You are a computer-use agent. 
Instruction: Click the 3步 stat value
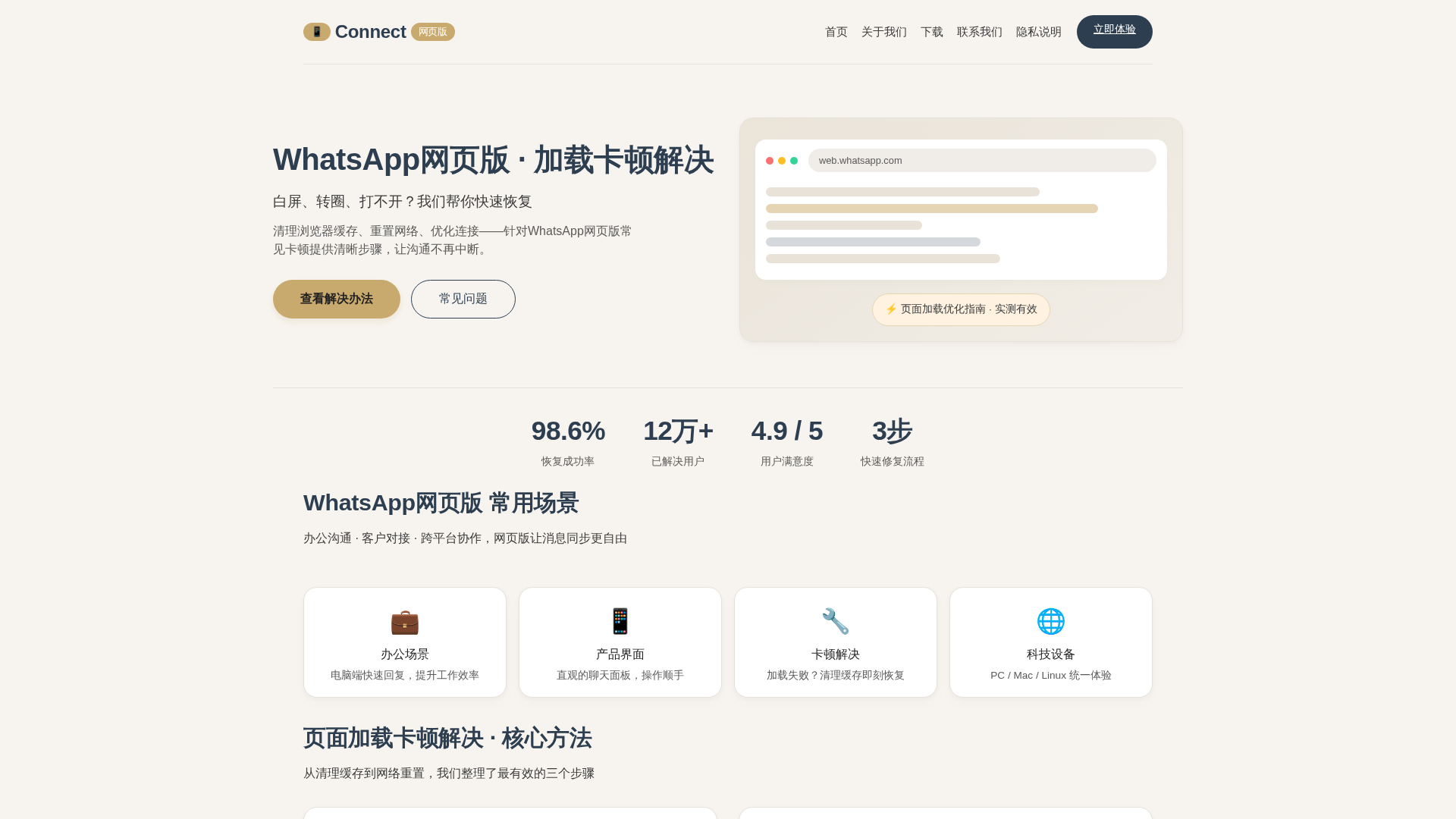[893, 431]
